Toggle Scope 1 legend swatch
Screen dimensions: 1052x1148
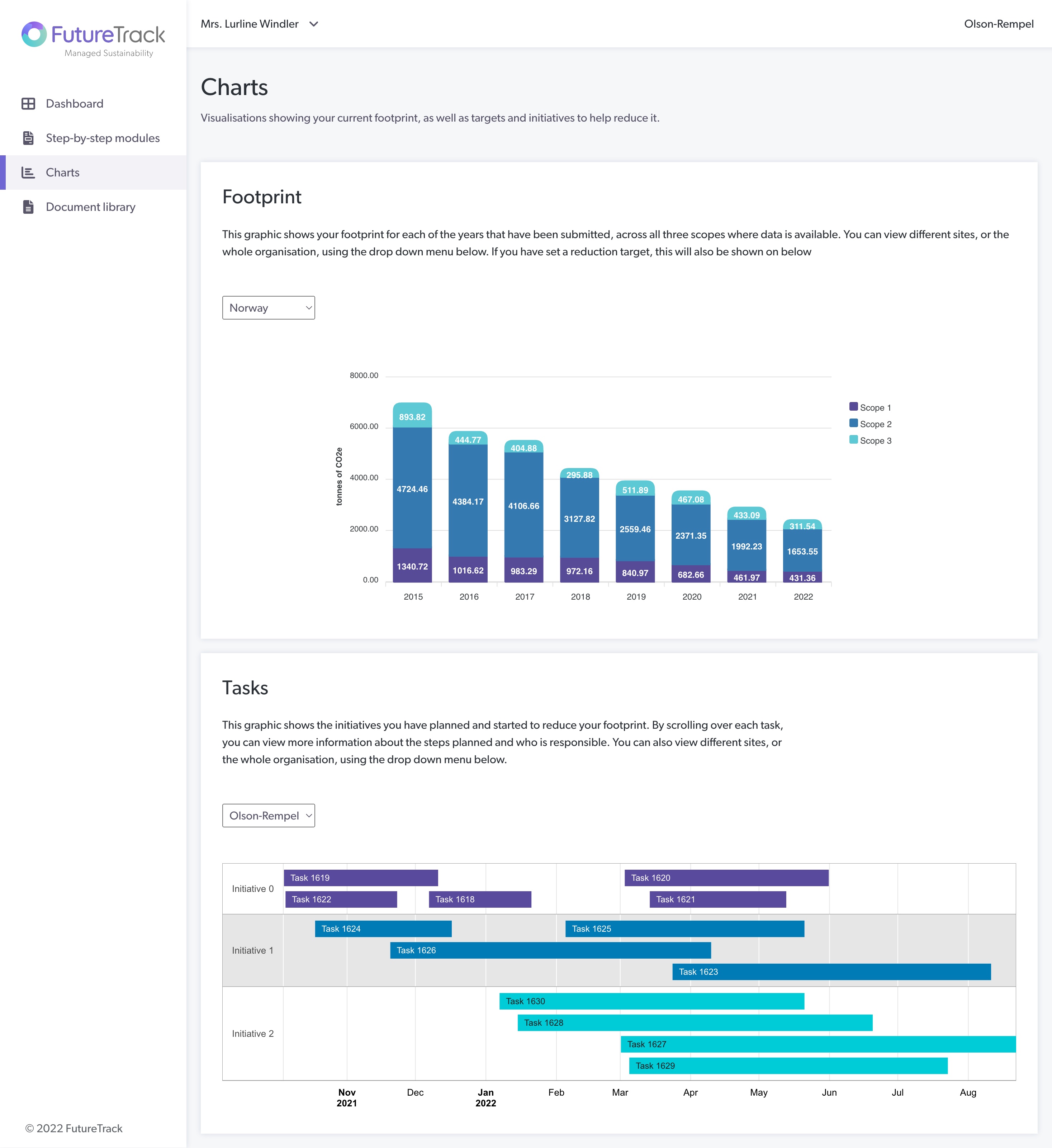point(853,407)
